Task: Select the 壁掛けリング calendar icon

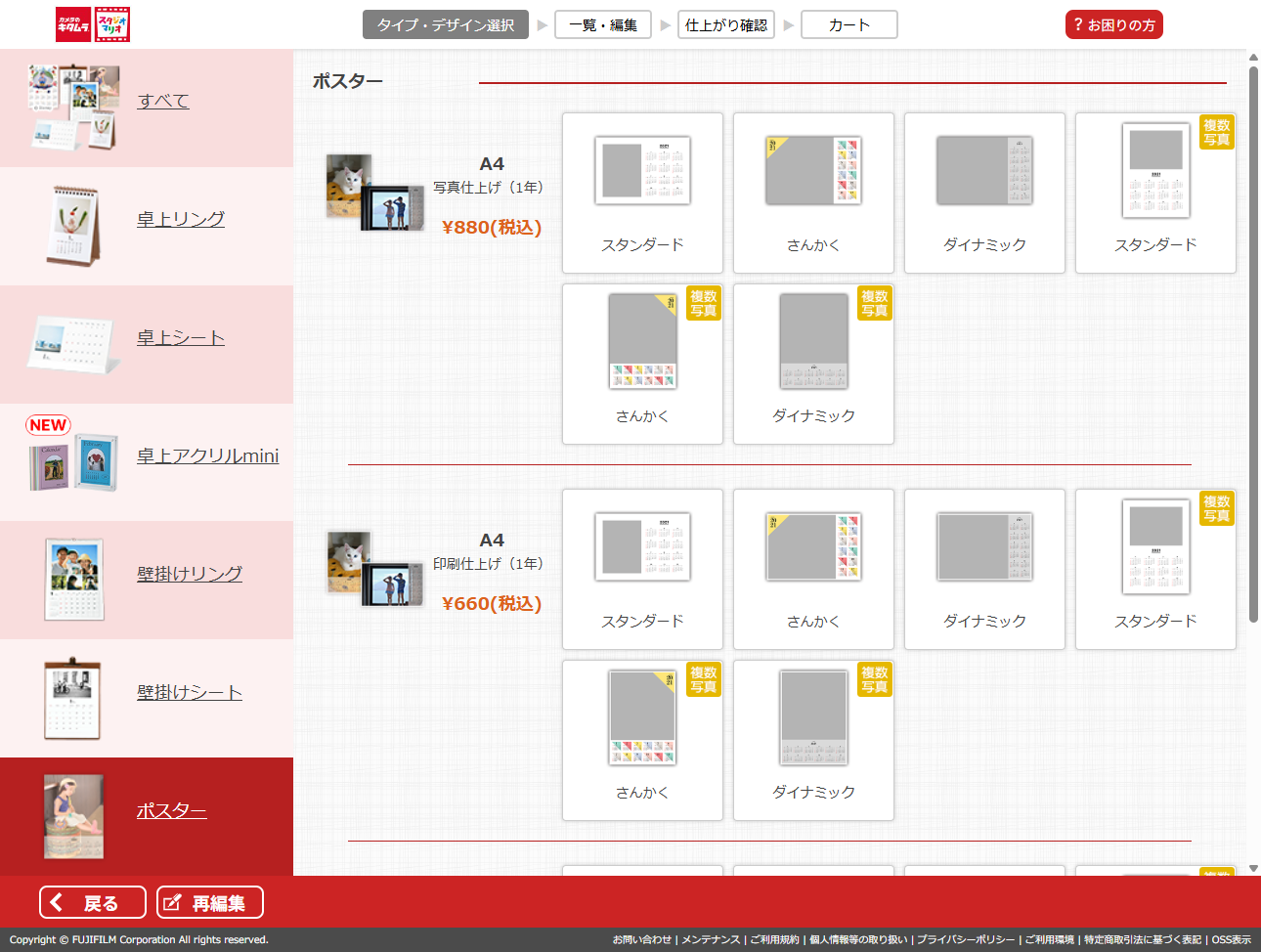Action: pyautogui.click(x=73, y=580)
